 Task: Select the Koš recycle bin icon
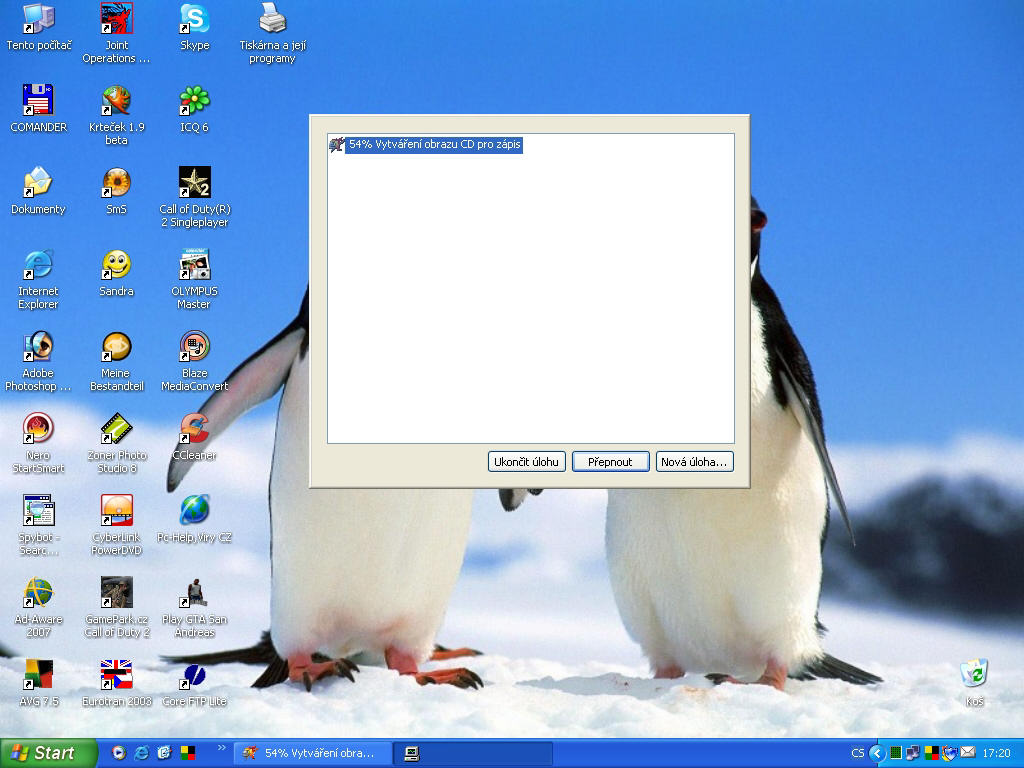pos(974,673)
